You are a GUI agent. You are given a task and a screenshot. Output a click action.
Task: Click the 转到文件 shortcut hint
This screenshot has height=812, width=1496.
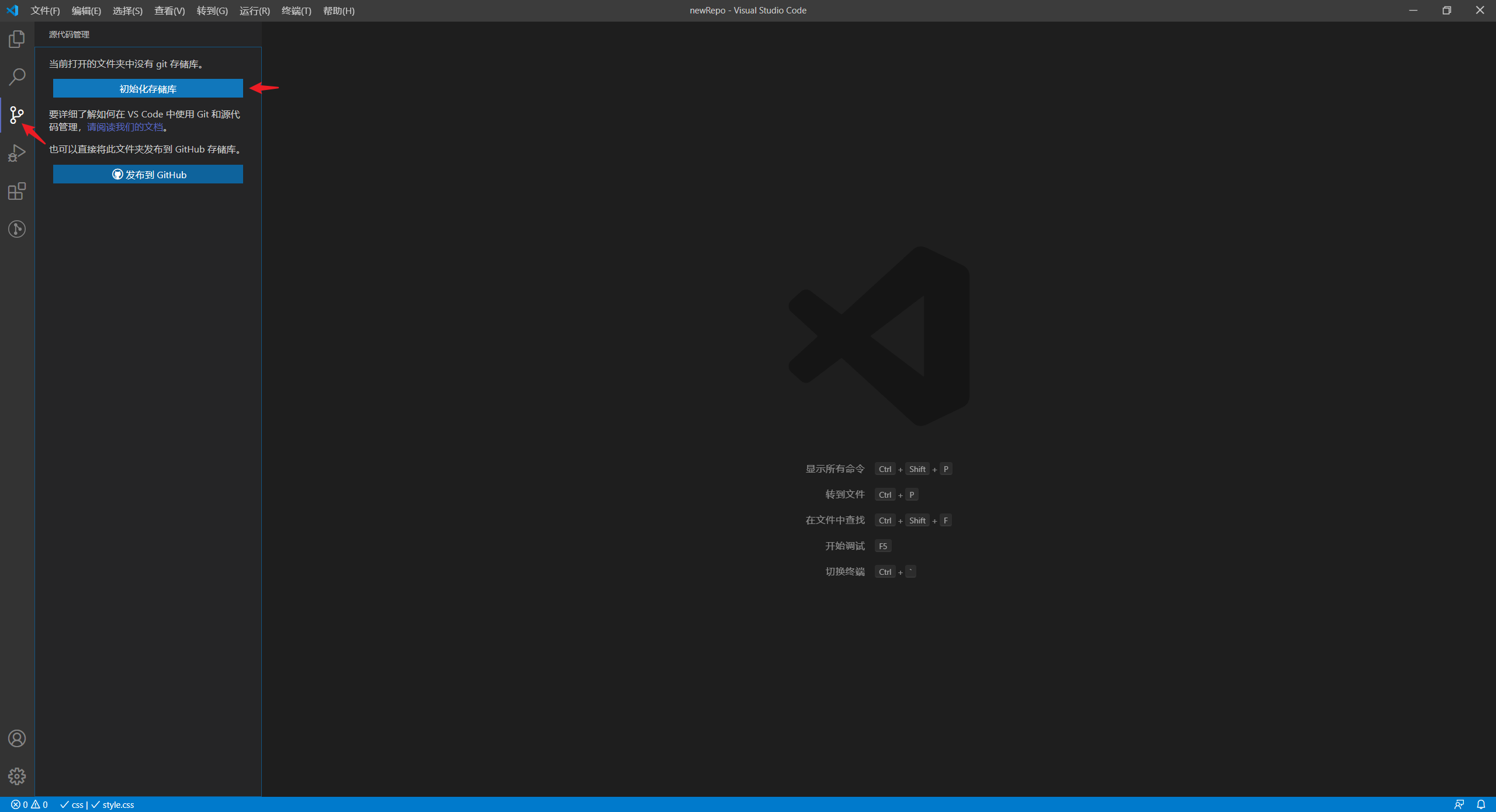click(845, 494)
